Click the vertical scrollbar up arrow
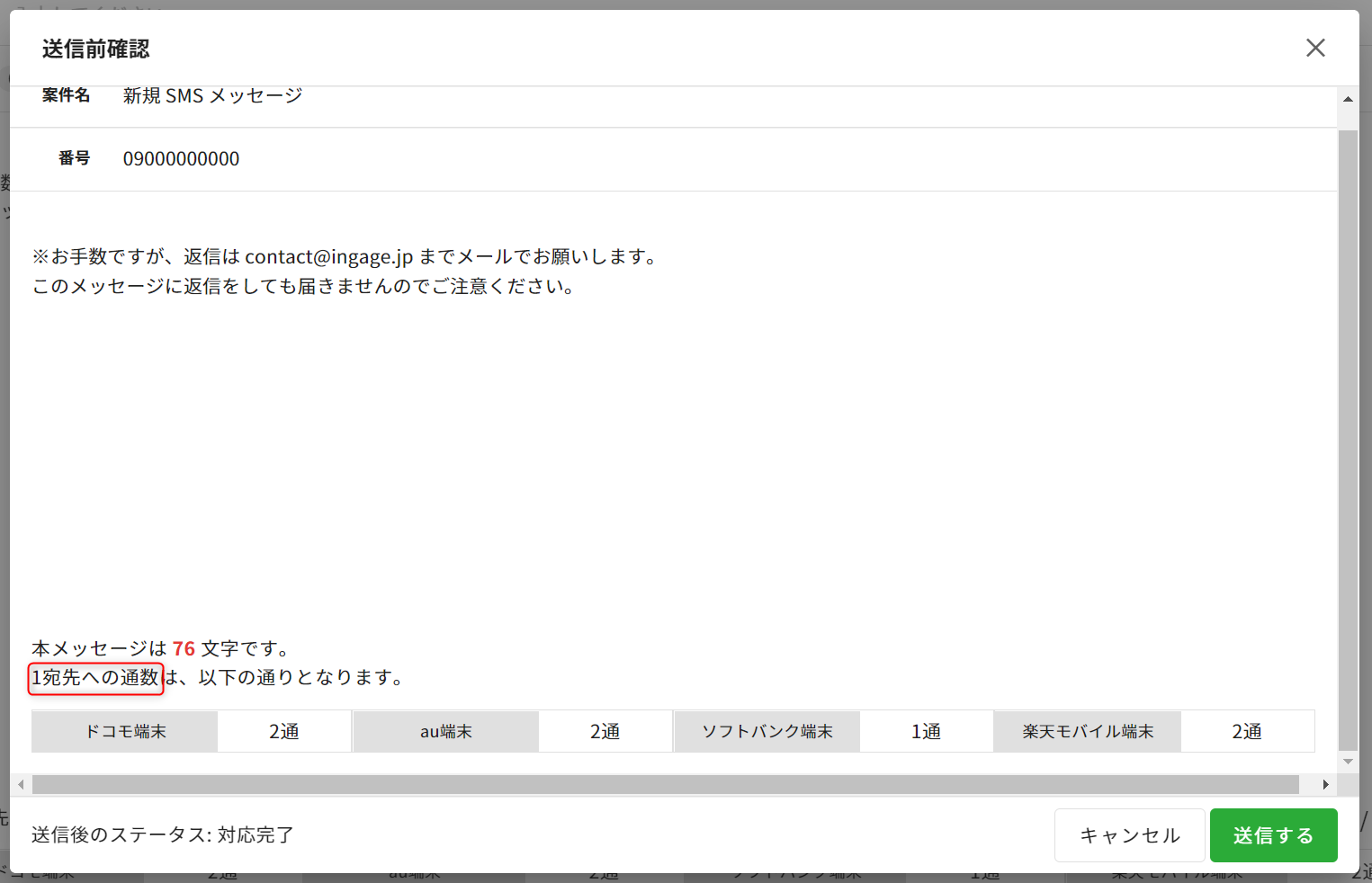This screenshot has width=1372, height=883. click(x=1348, y=99)
